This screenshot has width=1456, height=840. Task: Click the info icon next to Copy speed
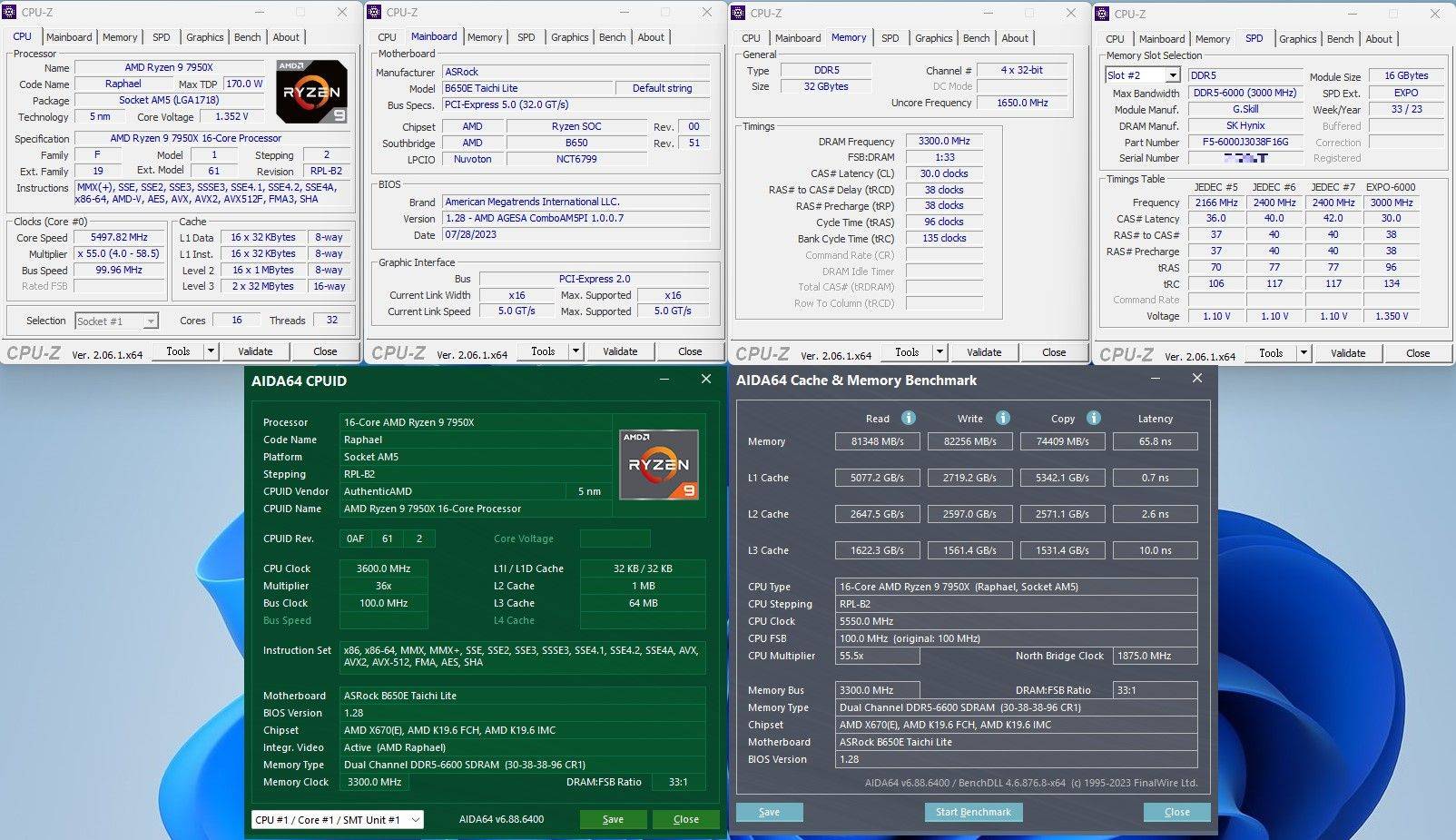[1093, 418]
